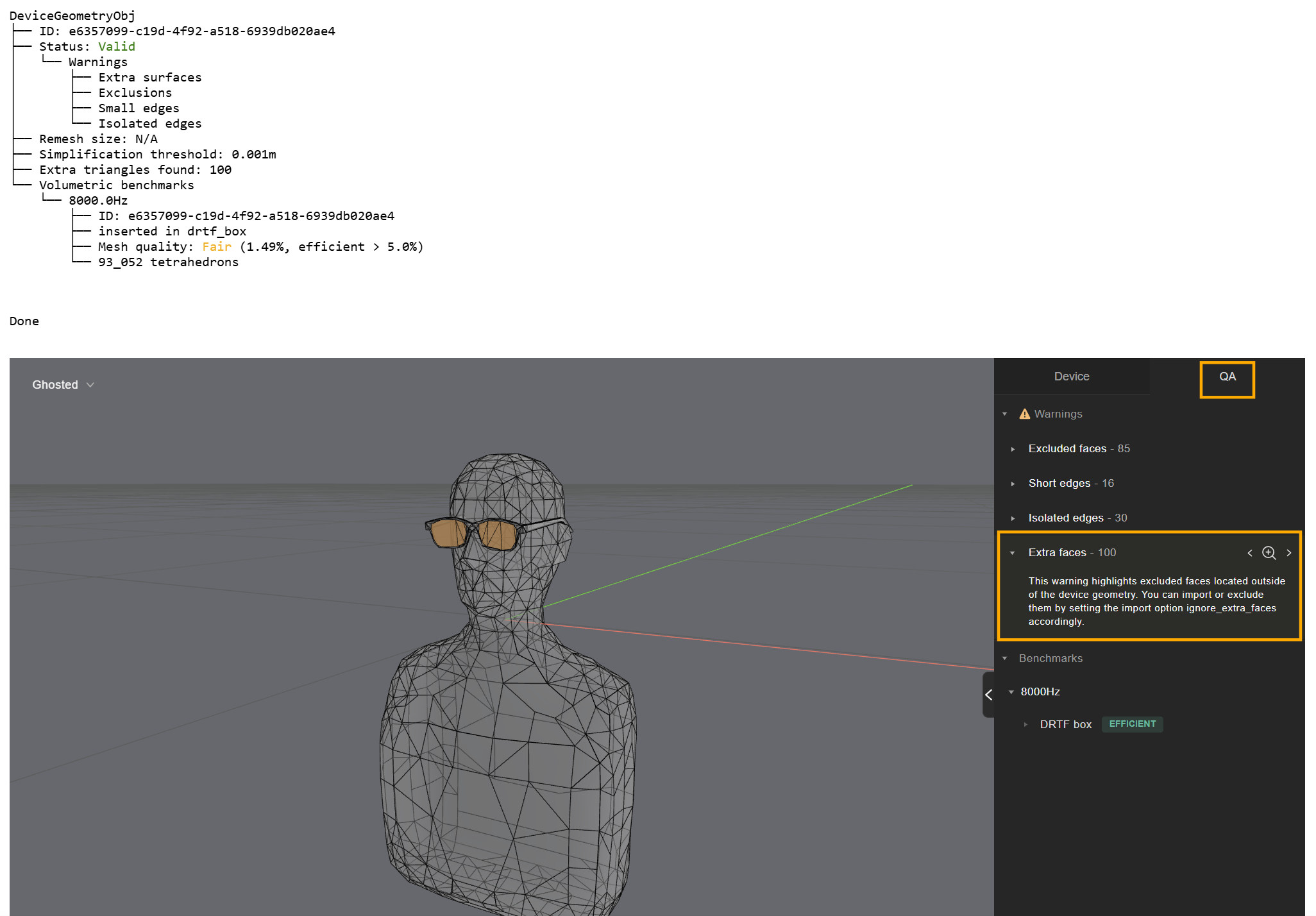Click the EFFICIENT badge
This screenshot has width=1316, height=916.
coord(1132,724)
